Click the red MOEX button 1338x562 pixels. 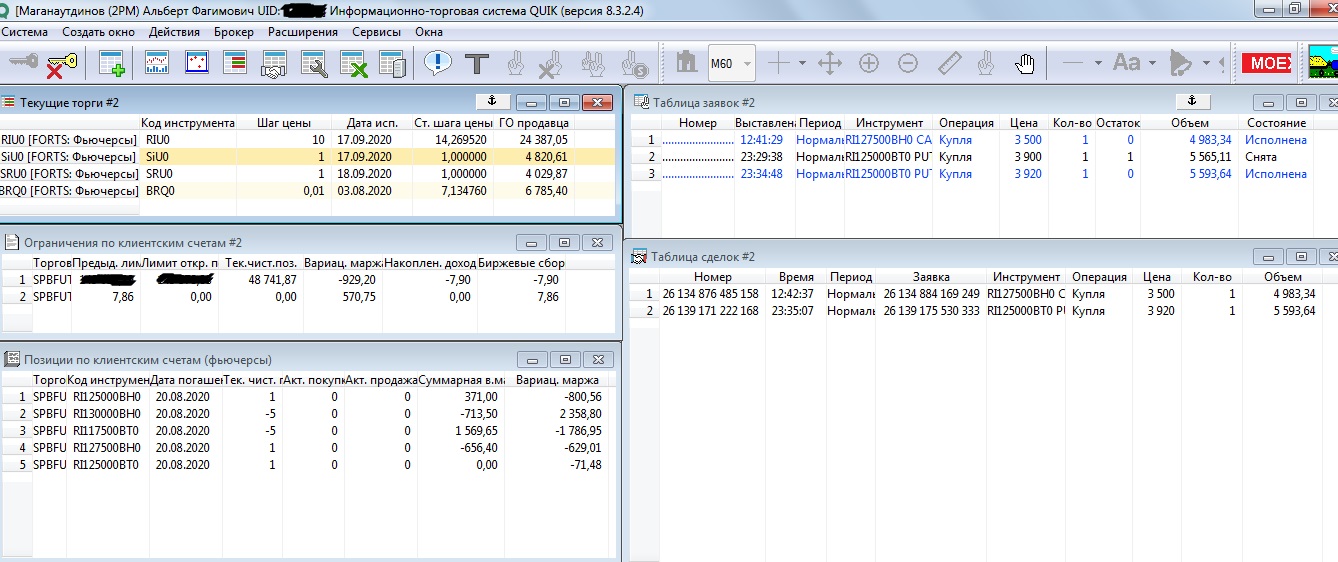1268,64
